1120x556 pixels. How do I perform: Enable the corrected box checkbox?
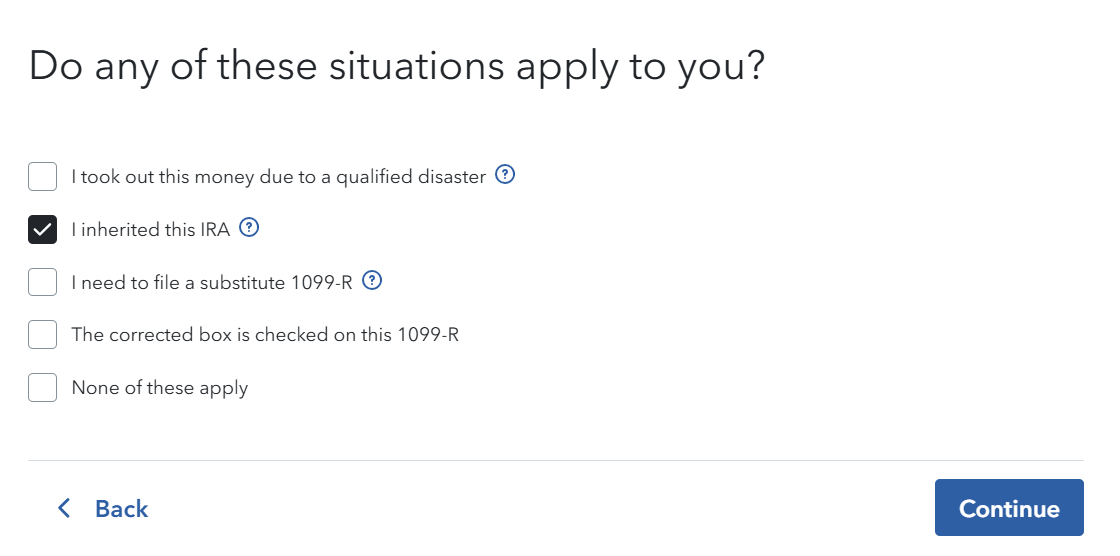(42, 334)
